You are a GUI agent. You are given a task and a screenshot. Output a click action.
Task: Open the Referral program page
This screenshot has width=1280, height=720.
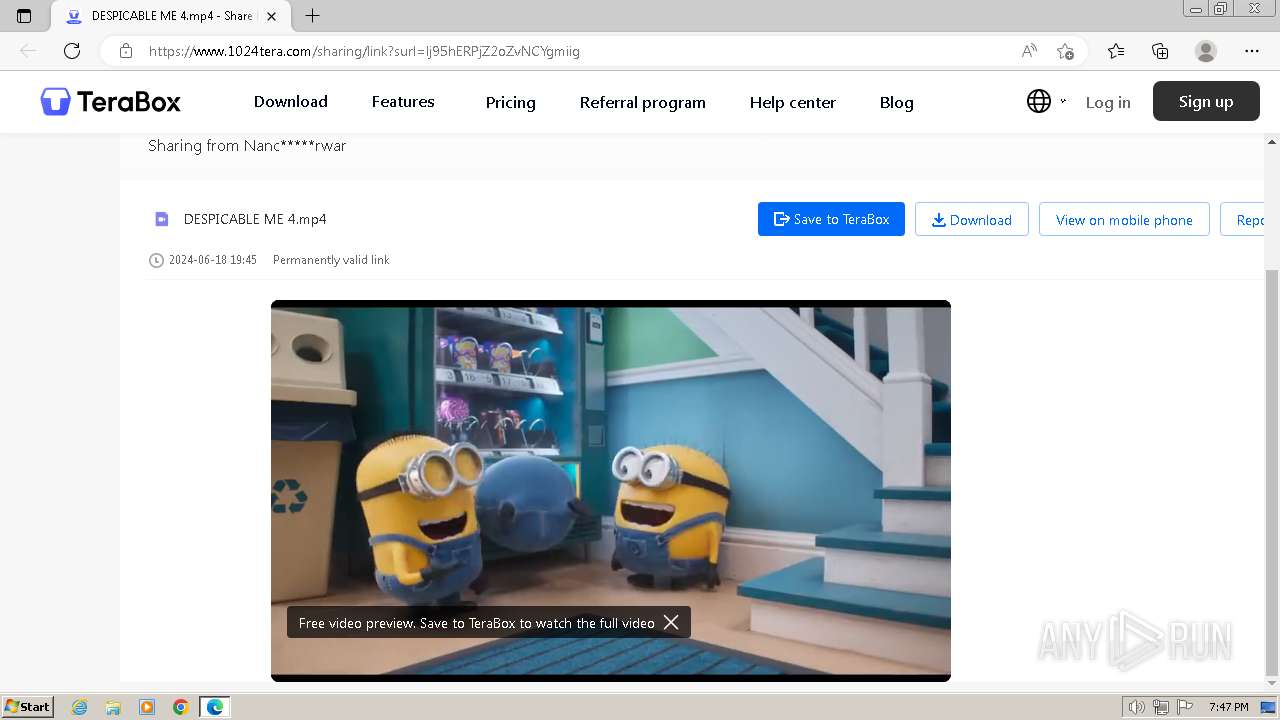[x=643, y=102]
